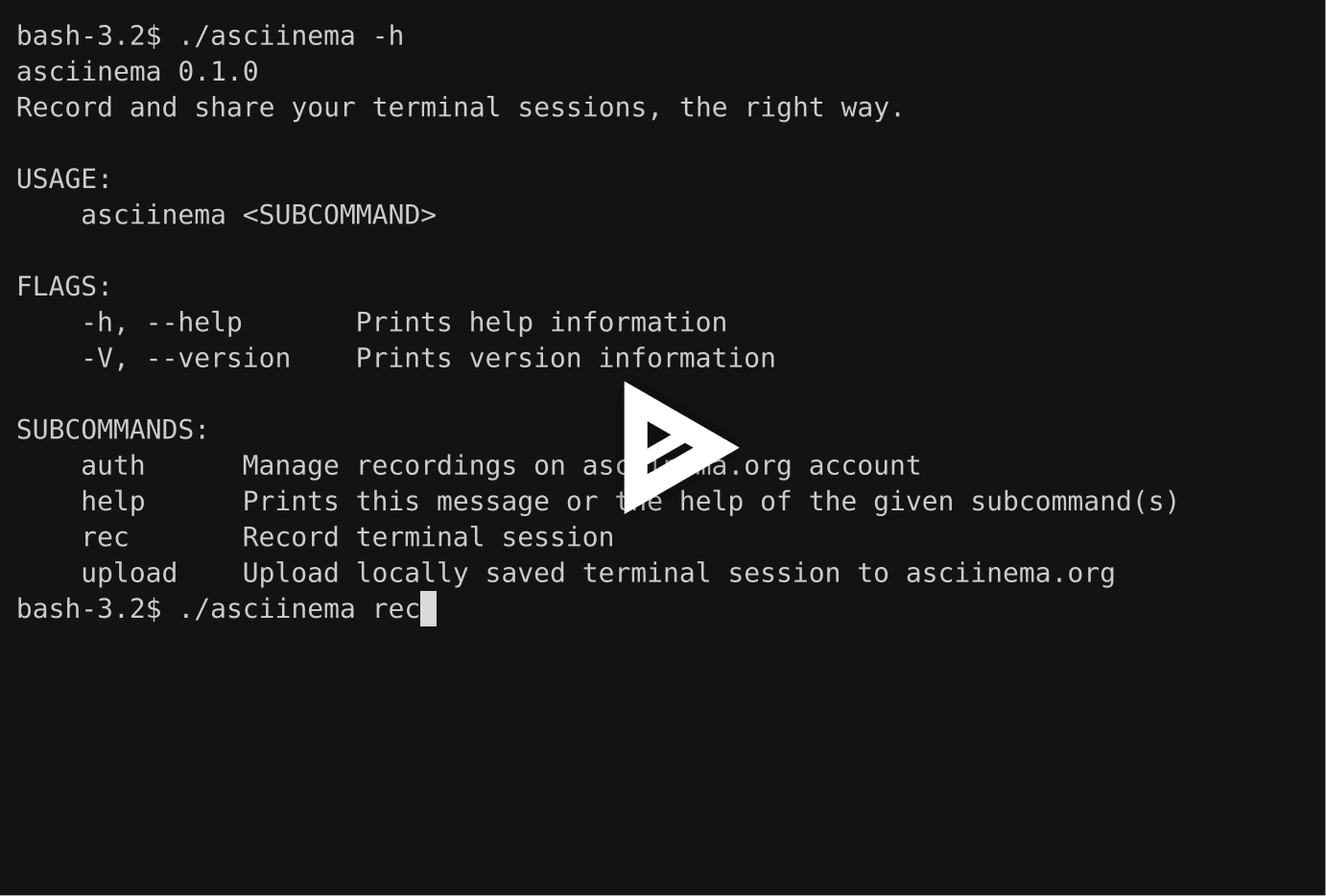Click the terminal cursor block after rec
The image size is (1326, 896).
pyautogui.click(x=428, y=608)
